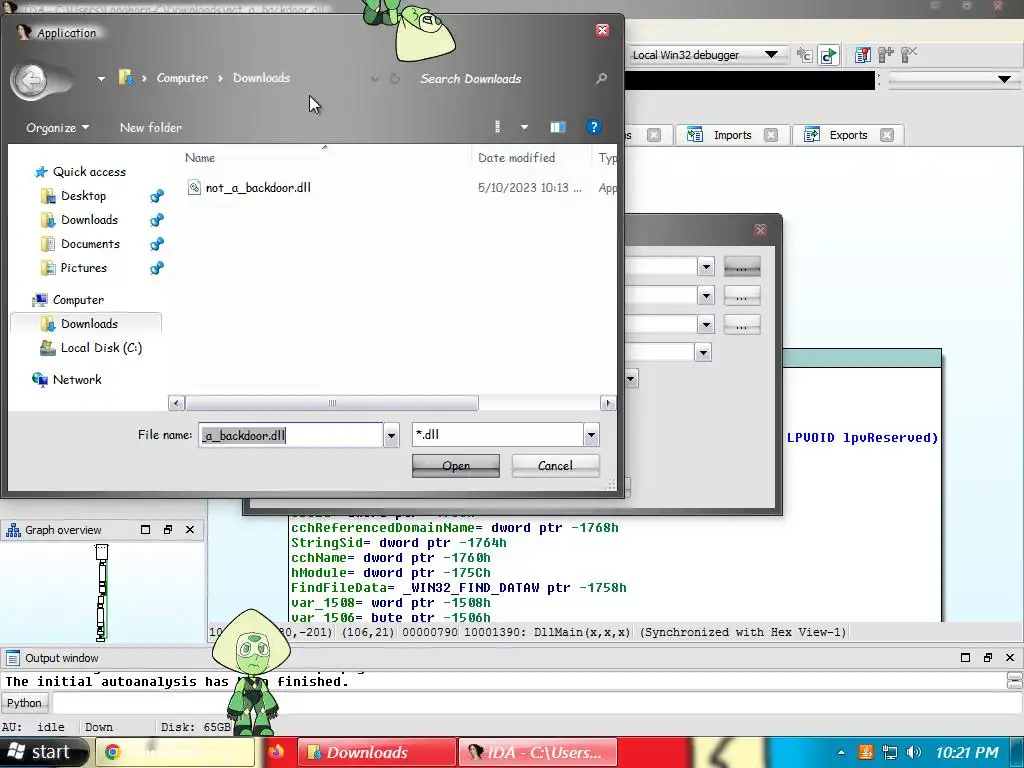The width and height of the screenshot is (1024, 768).
Task: Click the add watch toolbar icon
Action: [886, 55]
